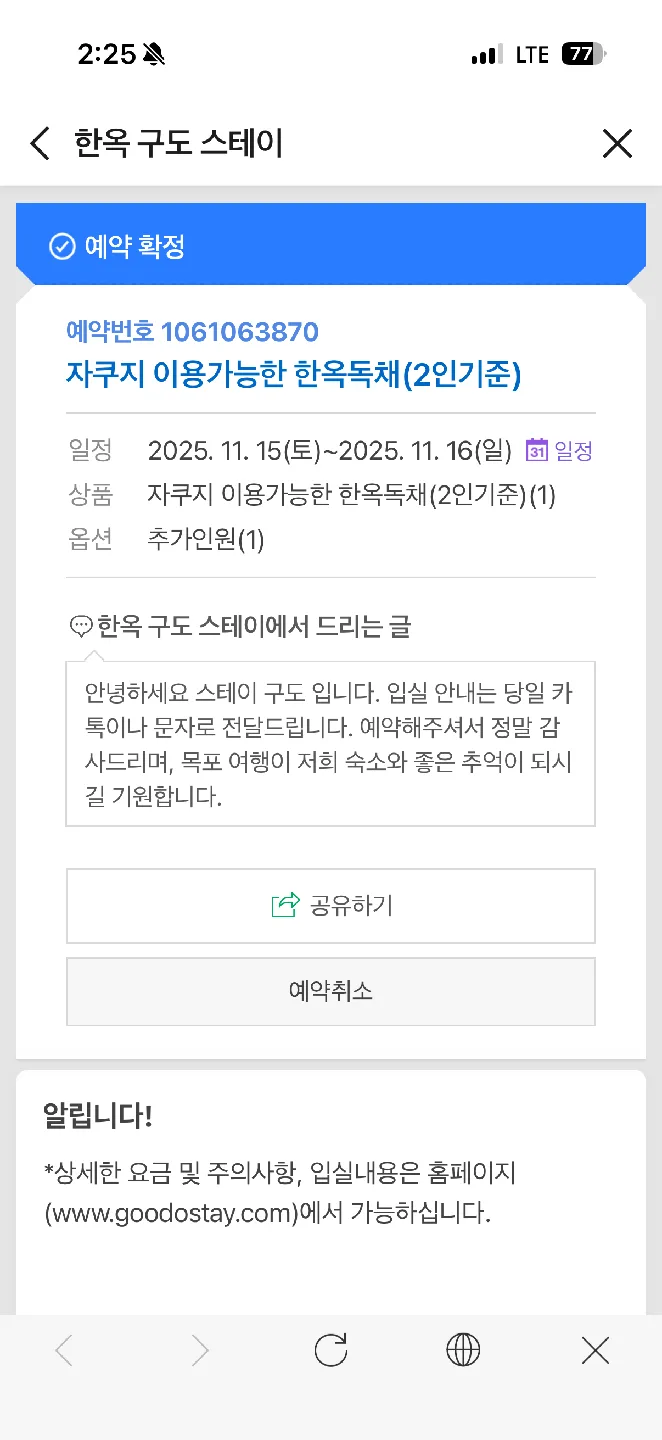
Task: Open 자쿠지 이용가능한 한옥독채 title link
Action: point(293,374)
